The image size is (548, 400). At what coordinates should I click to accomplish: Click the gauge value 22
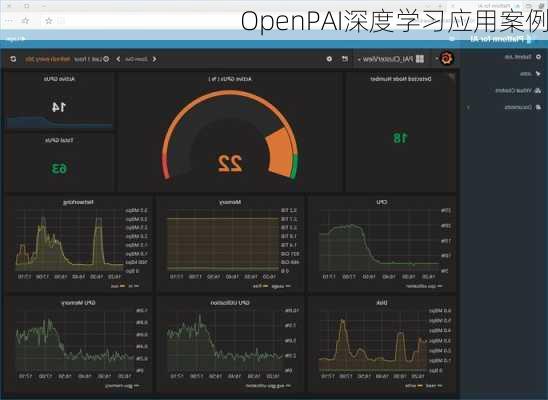pyautogui.click(x=230, y=163)
